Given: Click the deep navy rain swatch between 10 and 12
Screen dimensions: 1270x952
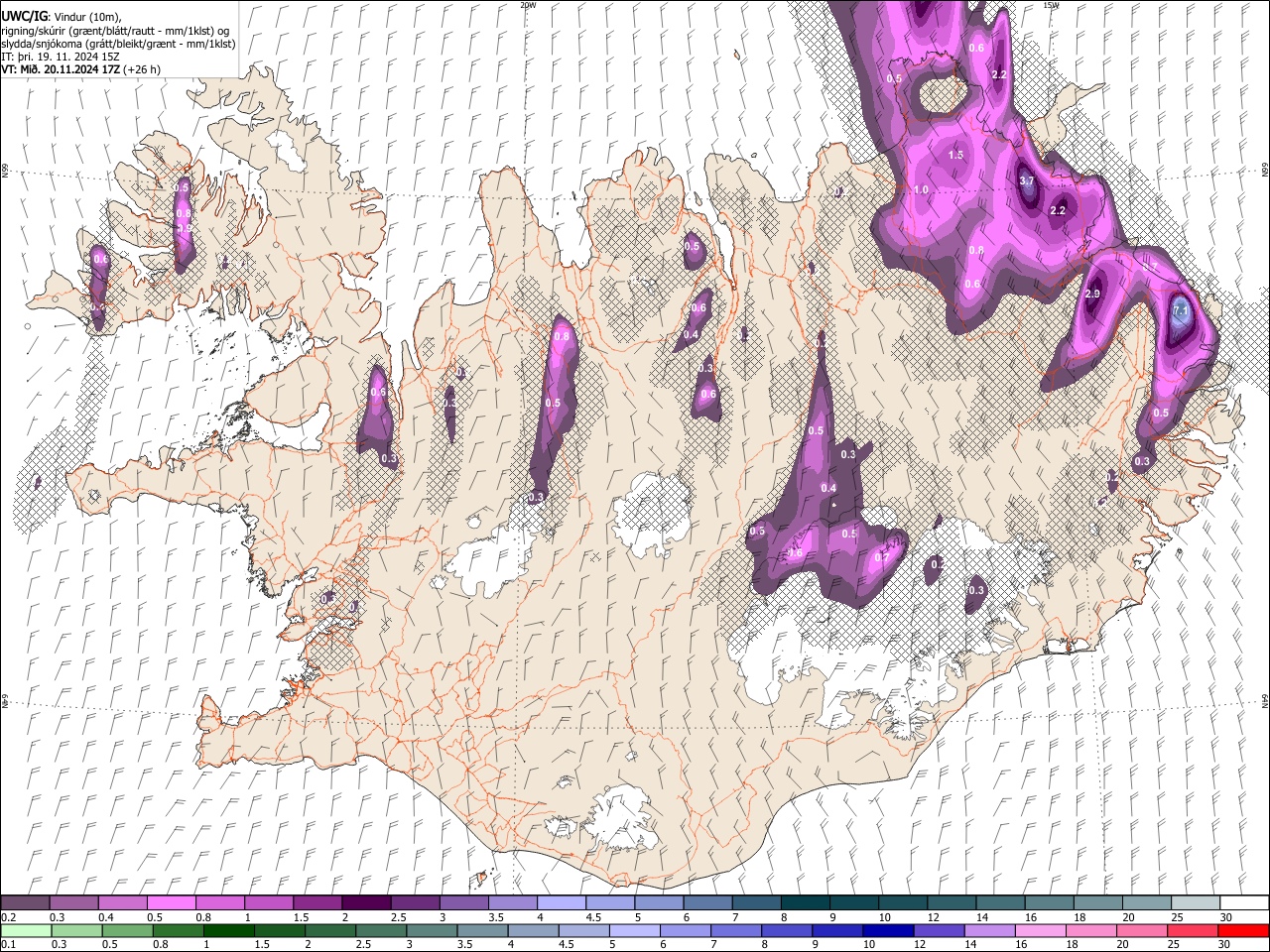Looking at the screenshot, I should 888,930.
